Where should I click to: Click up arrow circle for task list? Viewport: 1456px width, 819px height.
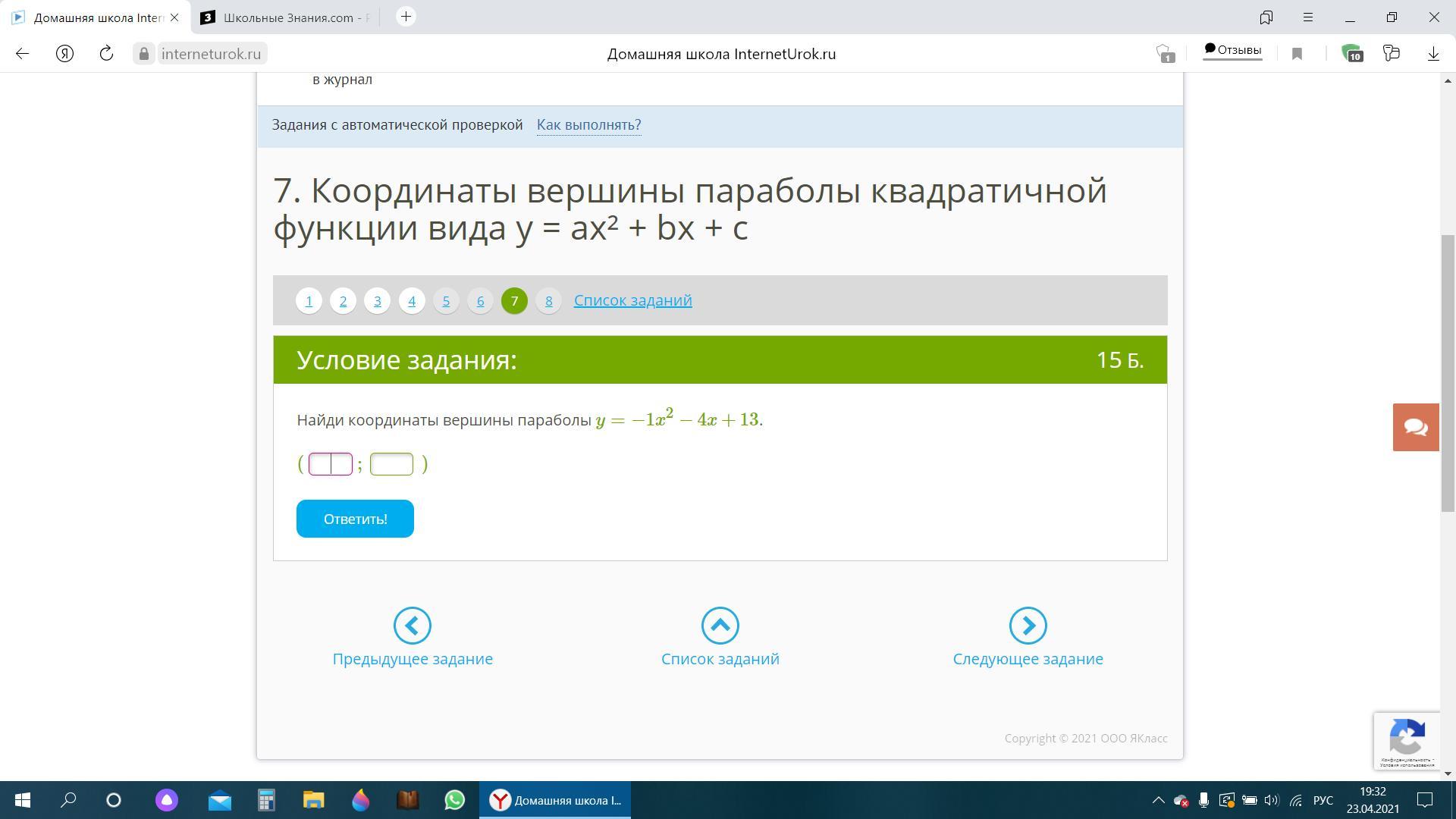point(720,626)
